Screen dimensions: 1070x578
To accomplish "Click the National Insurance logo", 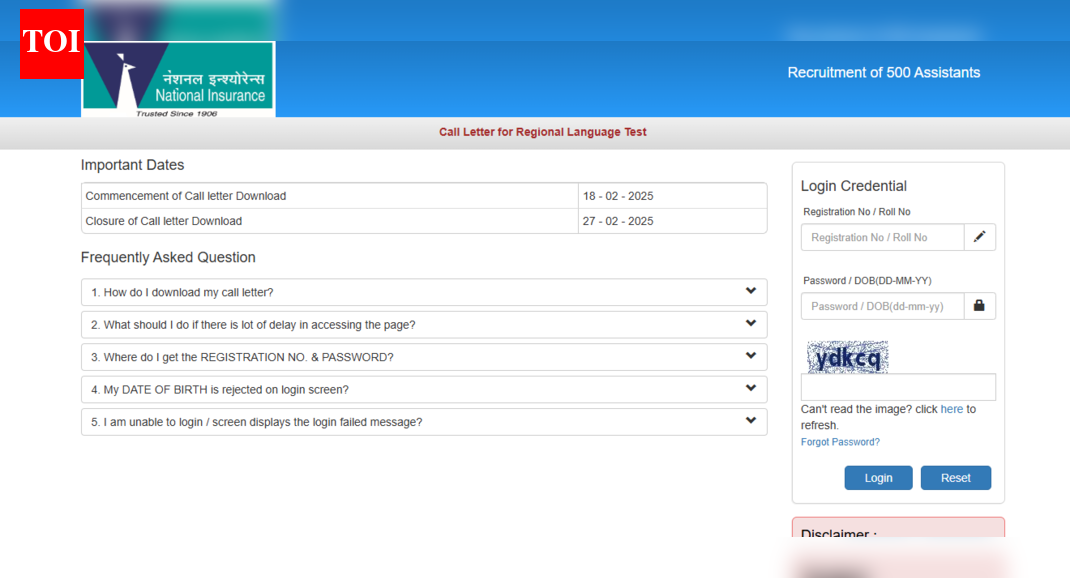I will click(178, 80).
